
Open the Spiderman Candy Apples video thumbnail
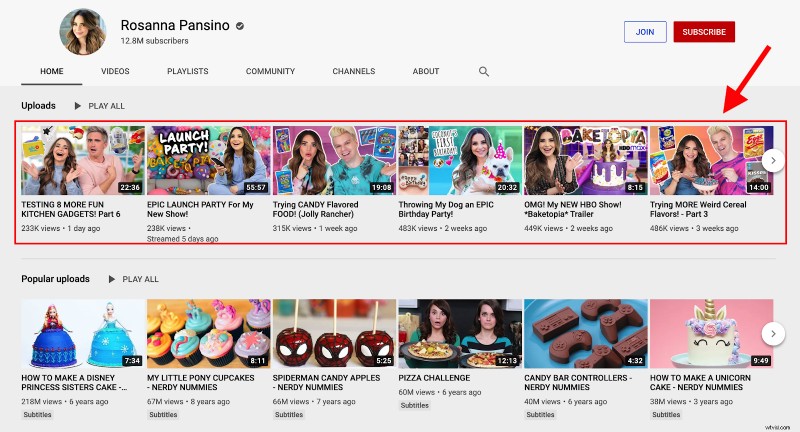click(x=334, y=333)
